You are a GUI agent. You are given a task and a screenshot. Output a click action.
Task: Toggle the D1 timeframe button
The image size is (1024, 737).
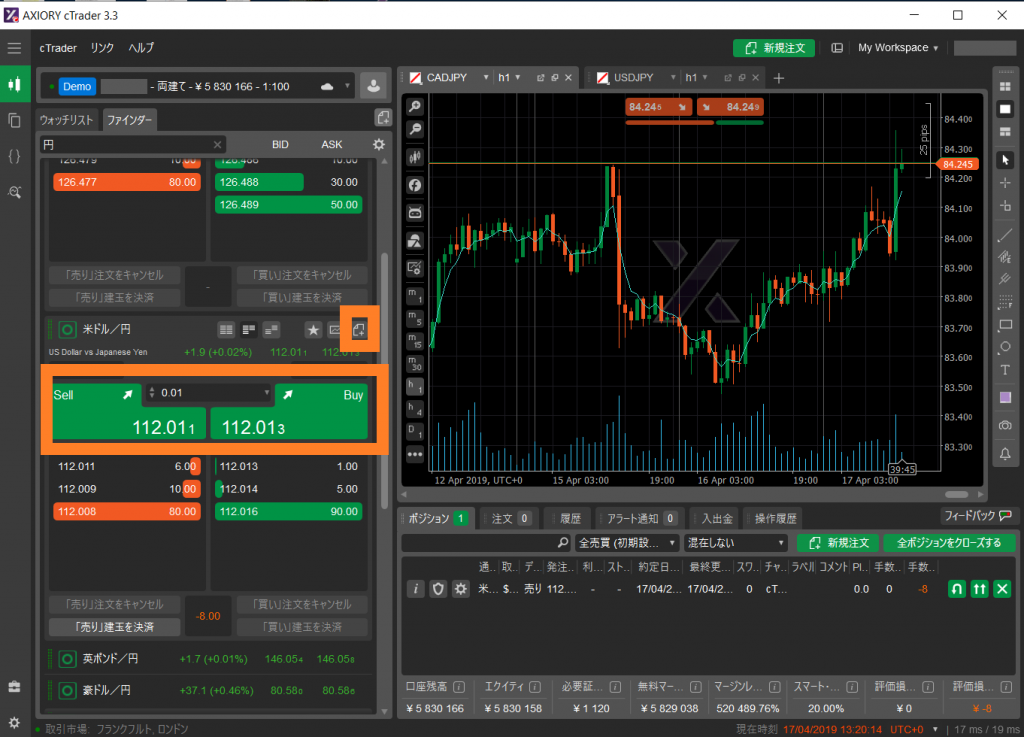tap(415, 431)
